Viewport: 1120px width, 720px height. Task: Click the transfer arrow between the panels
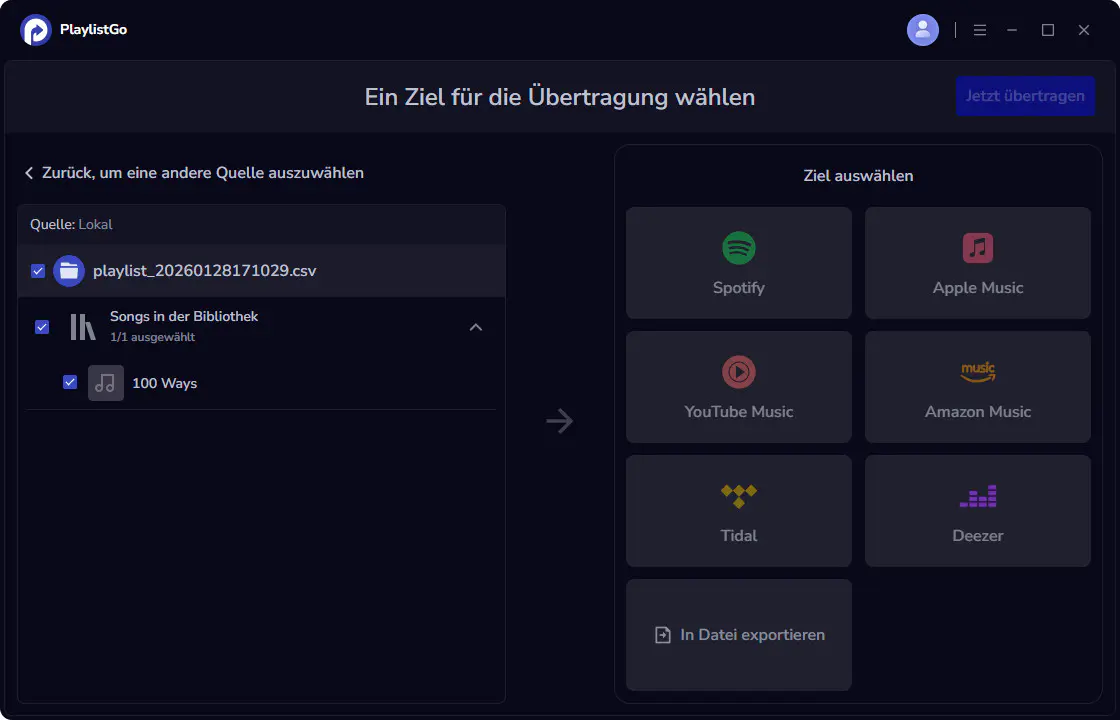pos(560,421)
